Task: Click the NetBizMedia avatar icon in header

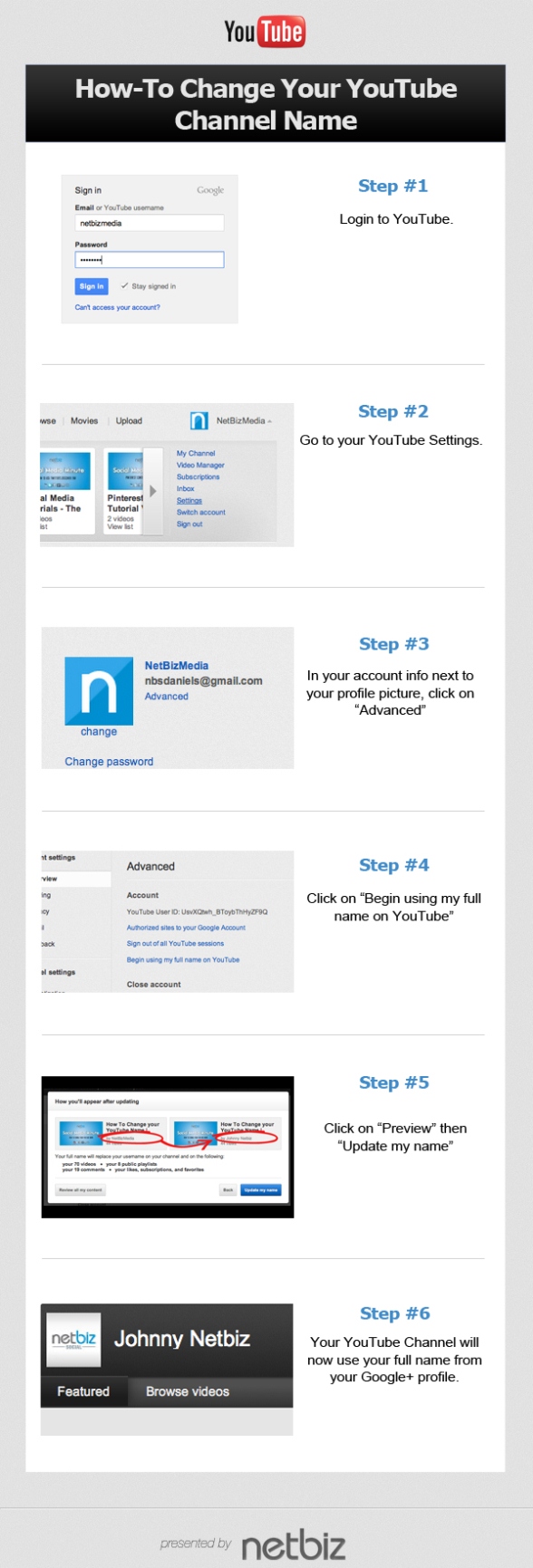Action: click(x=199, y=421)
